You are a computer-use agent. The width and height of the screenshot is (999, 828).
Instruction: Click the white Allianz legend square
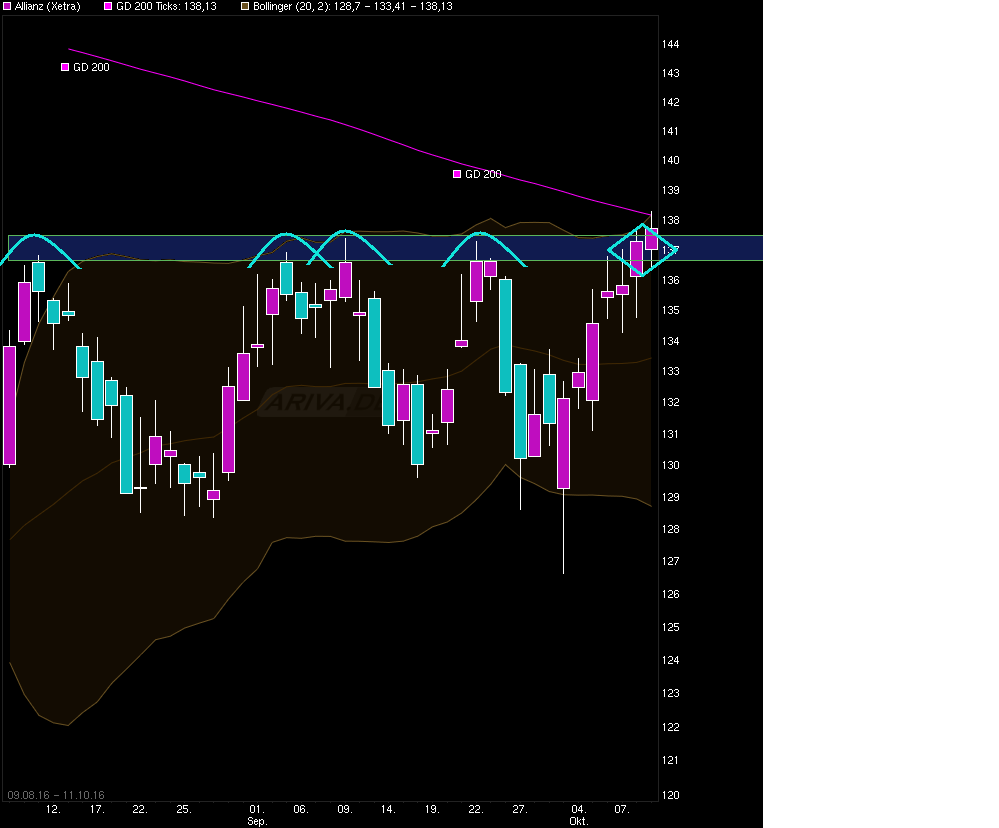pyautogui.click(x=8, y=6)
